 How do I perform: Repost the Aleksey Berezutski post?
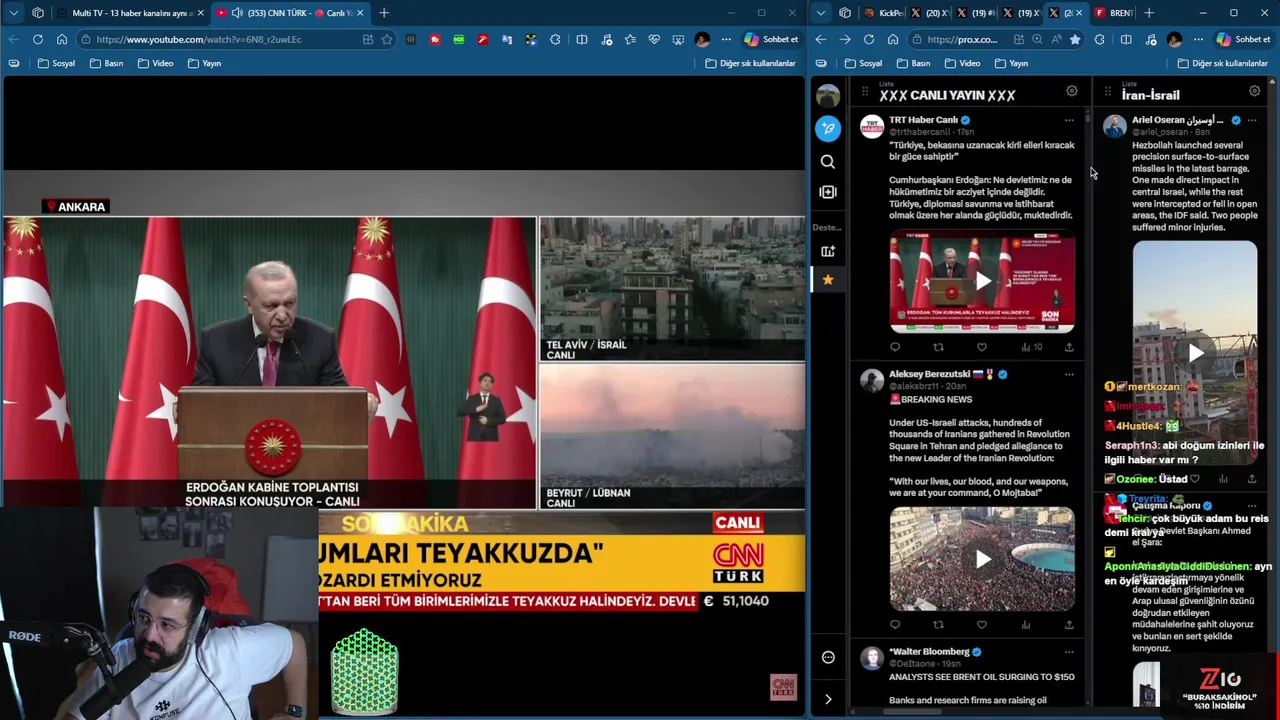[938, 625]
